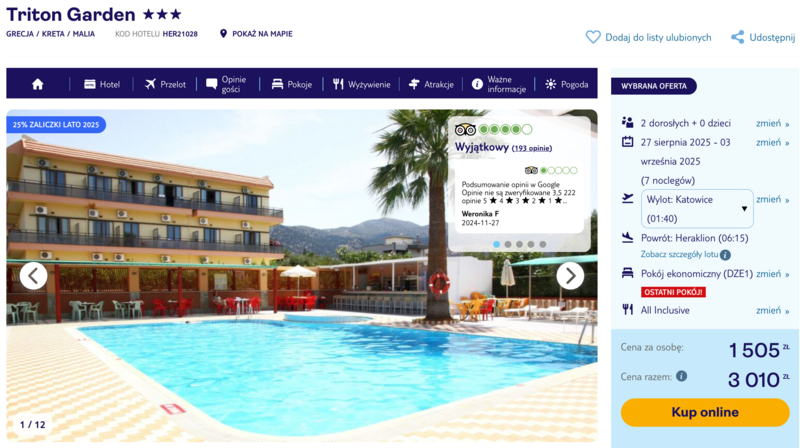The height and width of the screenshot is (448, 800).
Task: Show previous photo with left arrow
Action: pyautogui.click(x=34, y=276)
